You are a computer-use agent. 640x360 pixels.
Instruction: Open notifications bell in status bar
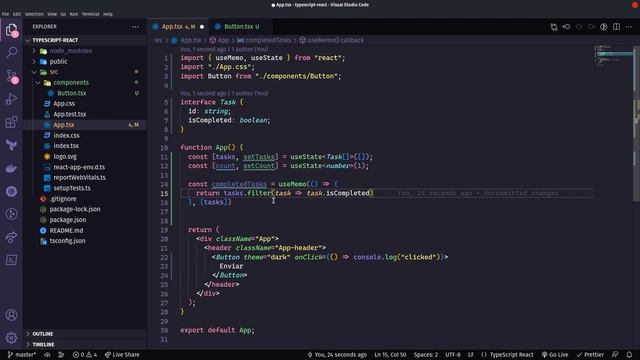pos(629,355)
